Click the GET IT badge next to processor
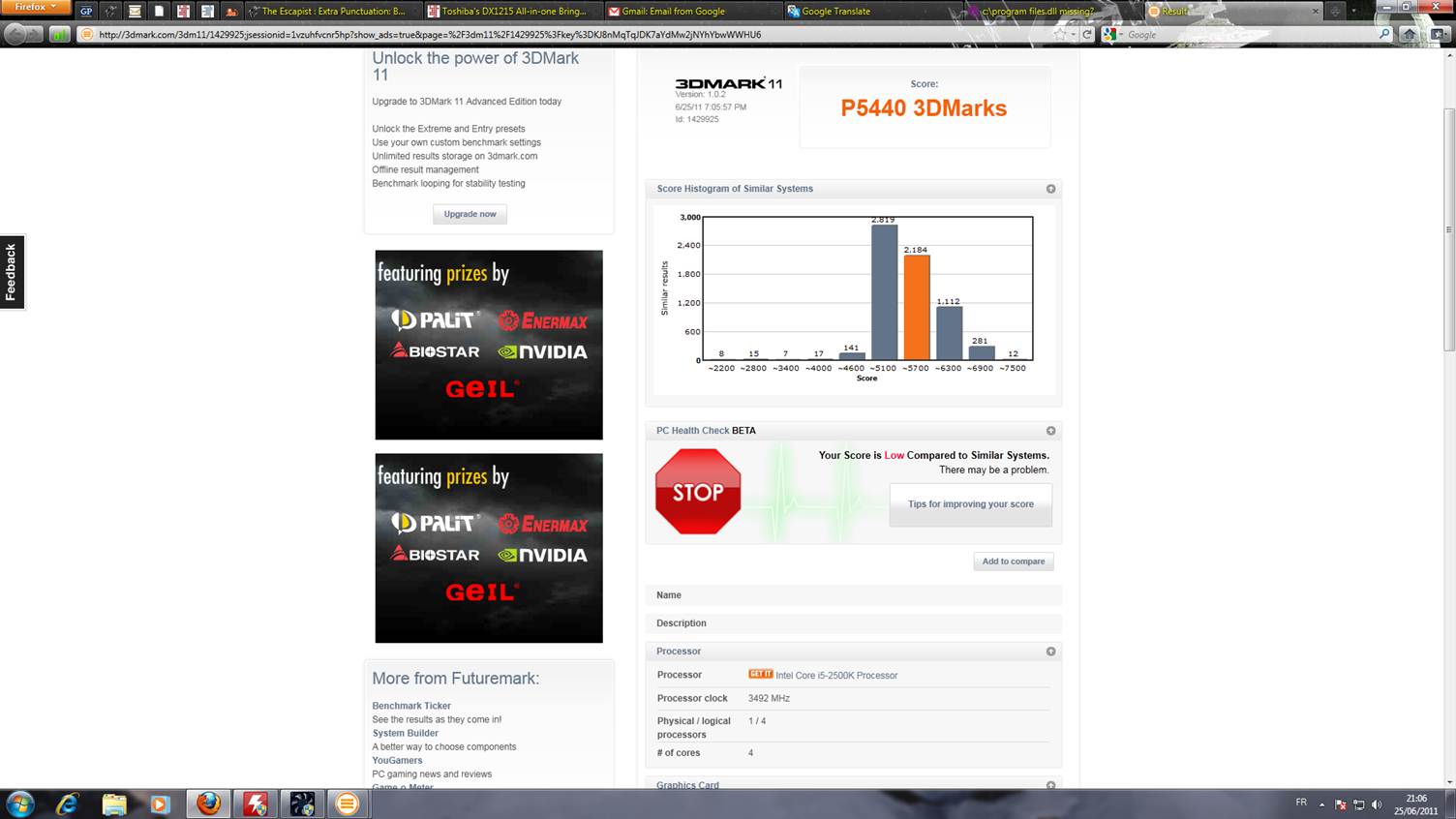Screen dimensions: 1456x819 (760, 675)
